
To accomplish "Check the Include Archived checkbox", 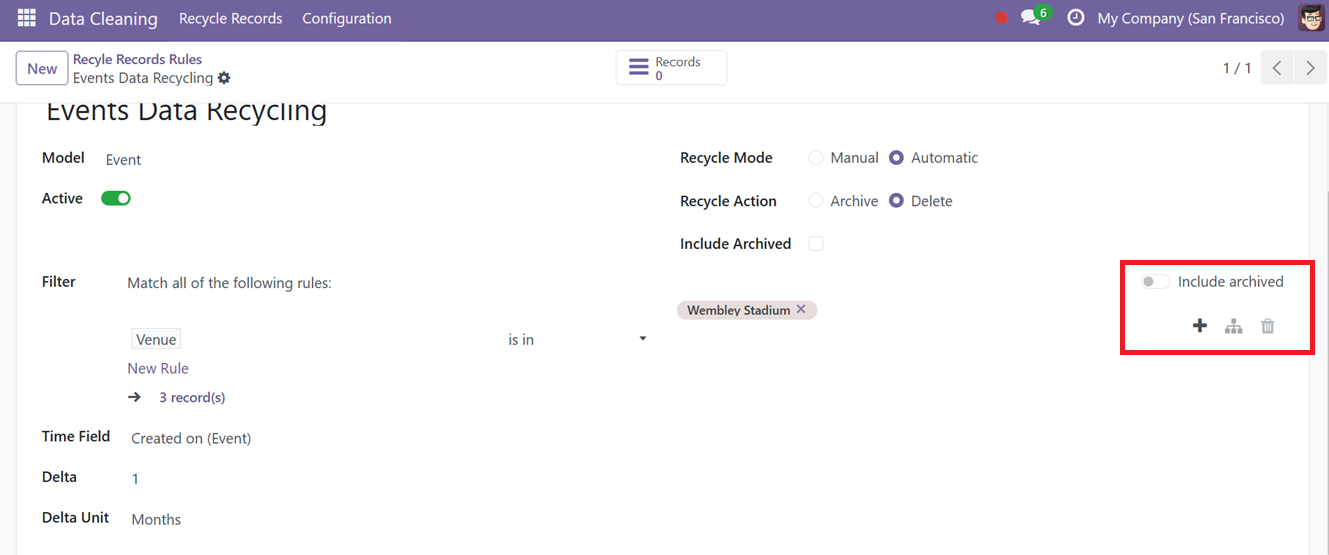I will click(x=816, y=244).
